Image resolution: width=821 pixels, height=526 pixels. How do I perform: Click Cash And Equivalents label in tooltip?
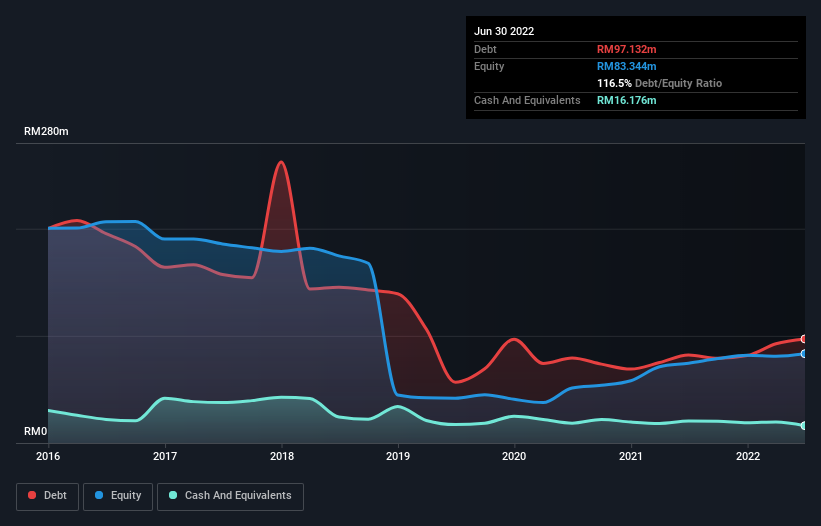(x=527, y=100)
